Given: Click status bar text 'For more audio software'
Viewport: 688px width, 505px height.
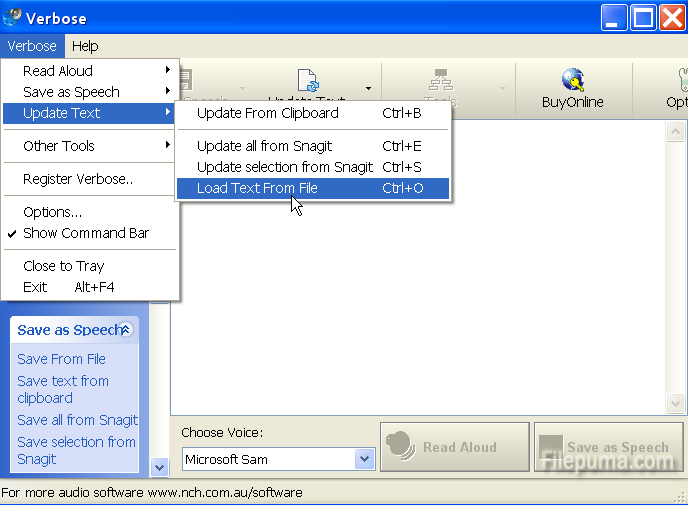Looking at the screenshot, I should 72,493.
